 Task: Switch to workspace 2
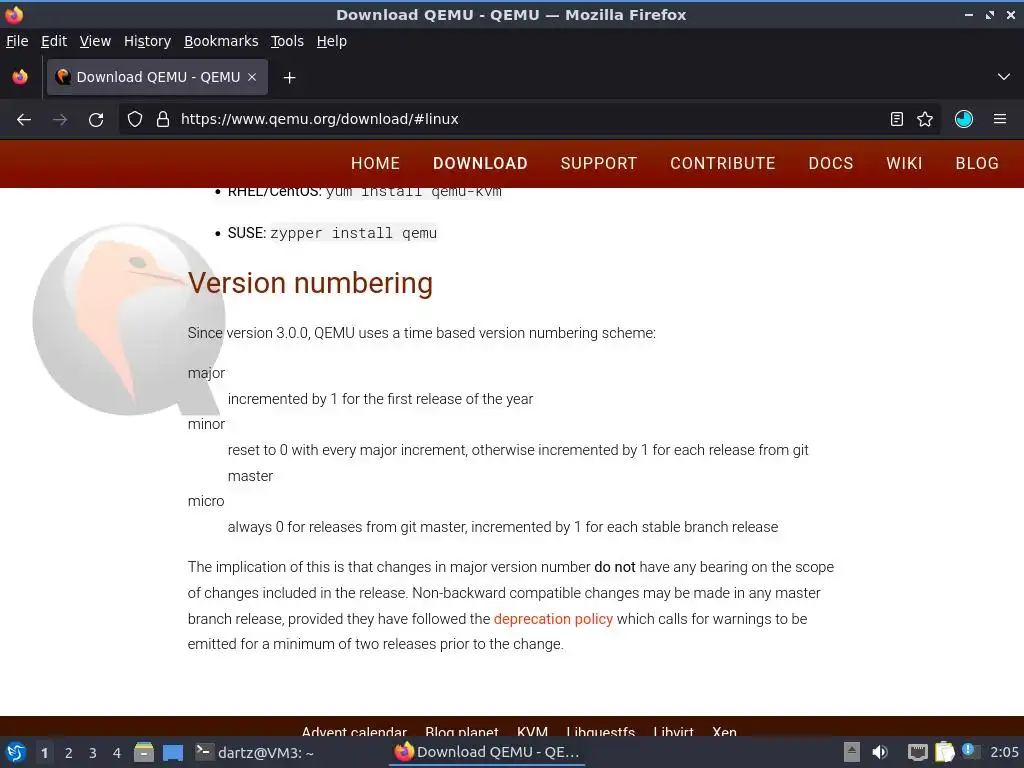click(69, 753)
